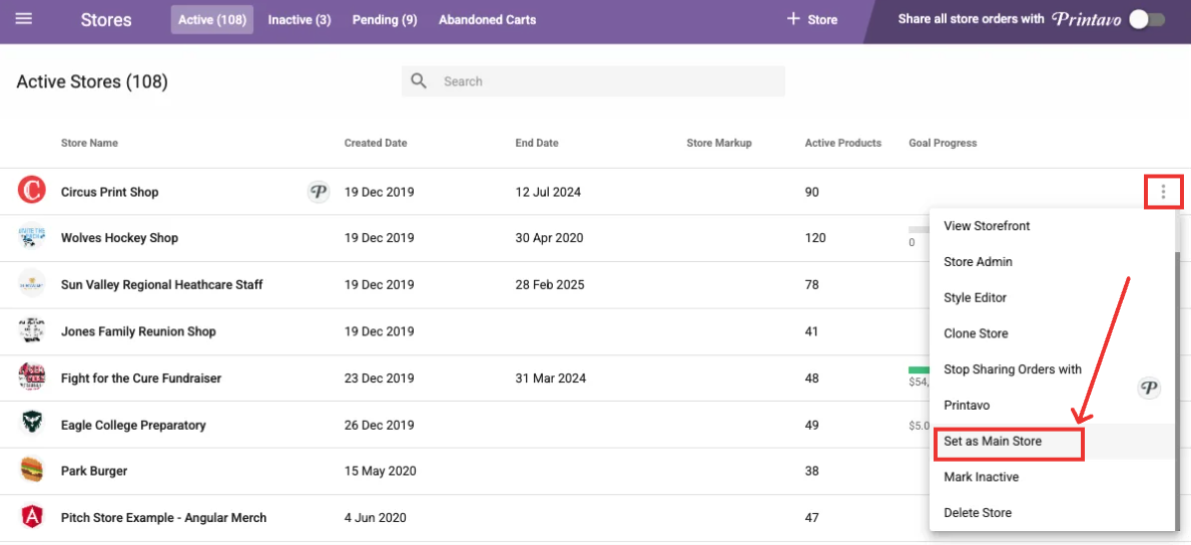
Task: Choose Delete Store in the menu
Action: pos(1052,512)
